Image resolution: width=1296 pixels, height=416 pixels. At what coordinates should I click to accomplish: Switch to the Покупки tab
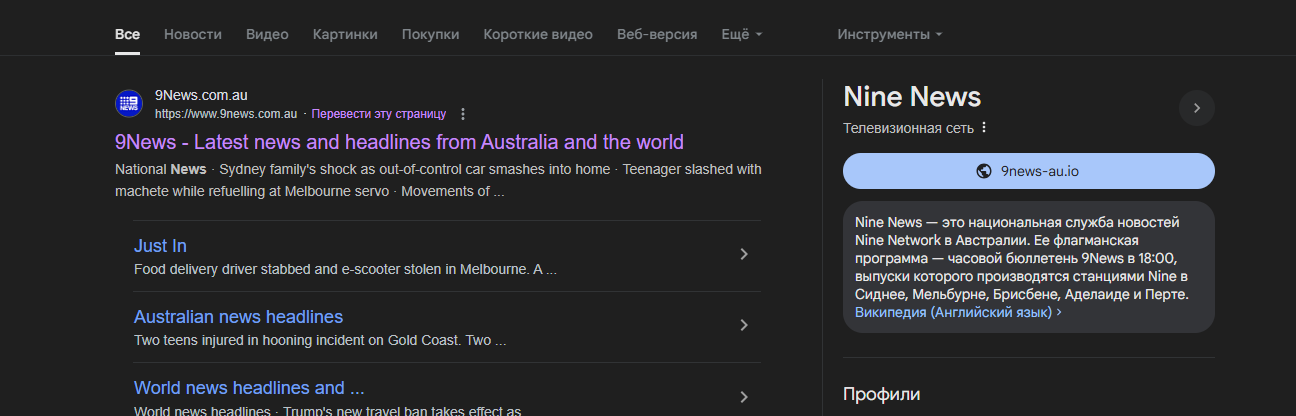point(431,34)
